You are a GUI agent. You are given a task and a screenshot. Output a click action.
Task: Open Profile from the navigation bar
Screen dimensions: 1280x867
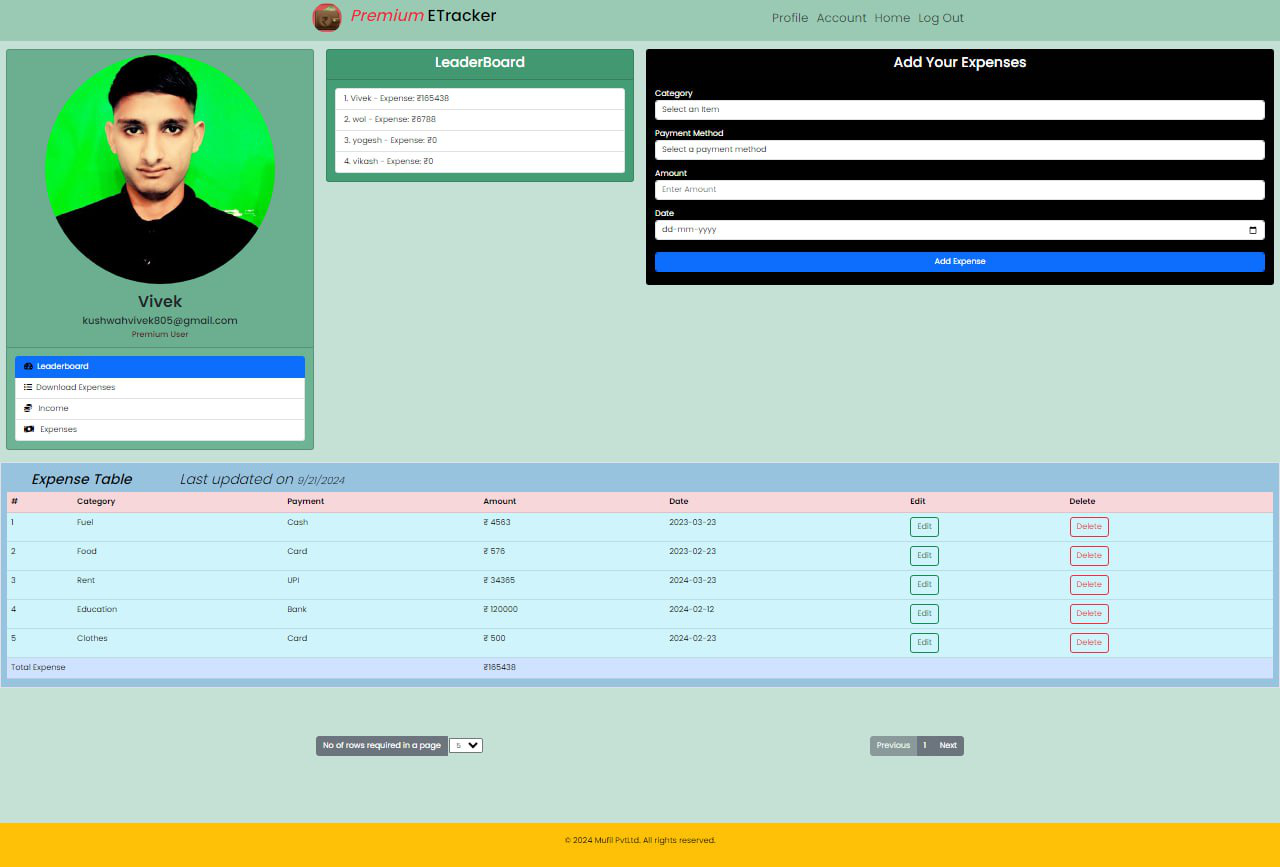pos(790,18)
